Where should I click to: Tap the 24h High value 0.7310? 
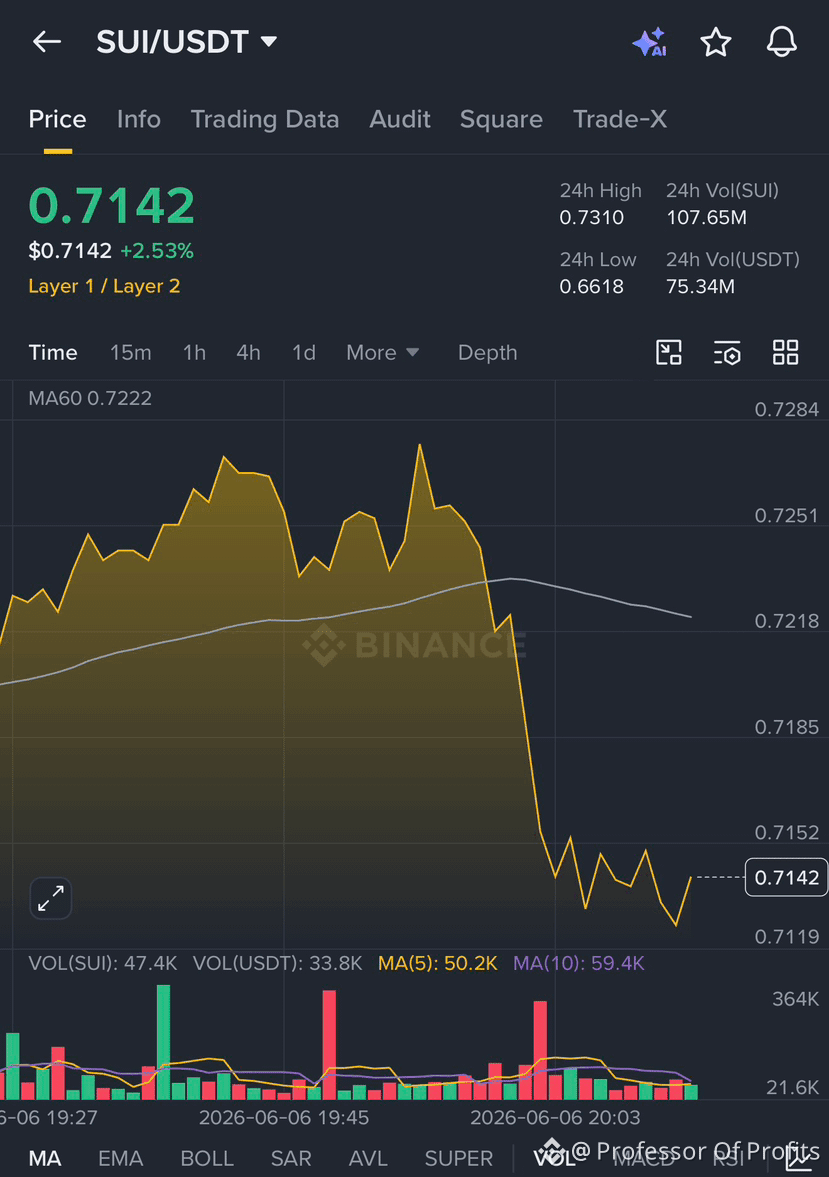(592, 218)
